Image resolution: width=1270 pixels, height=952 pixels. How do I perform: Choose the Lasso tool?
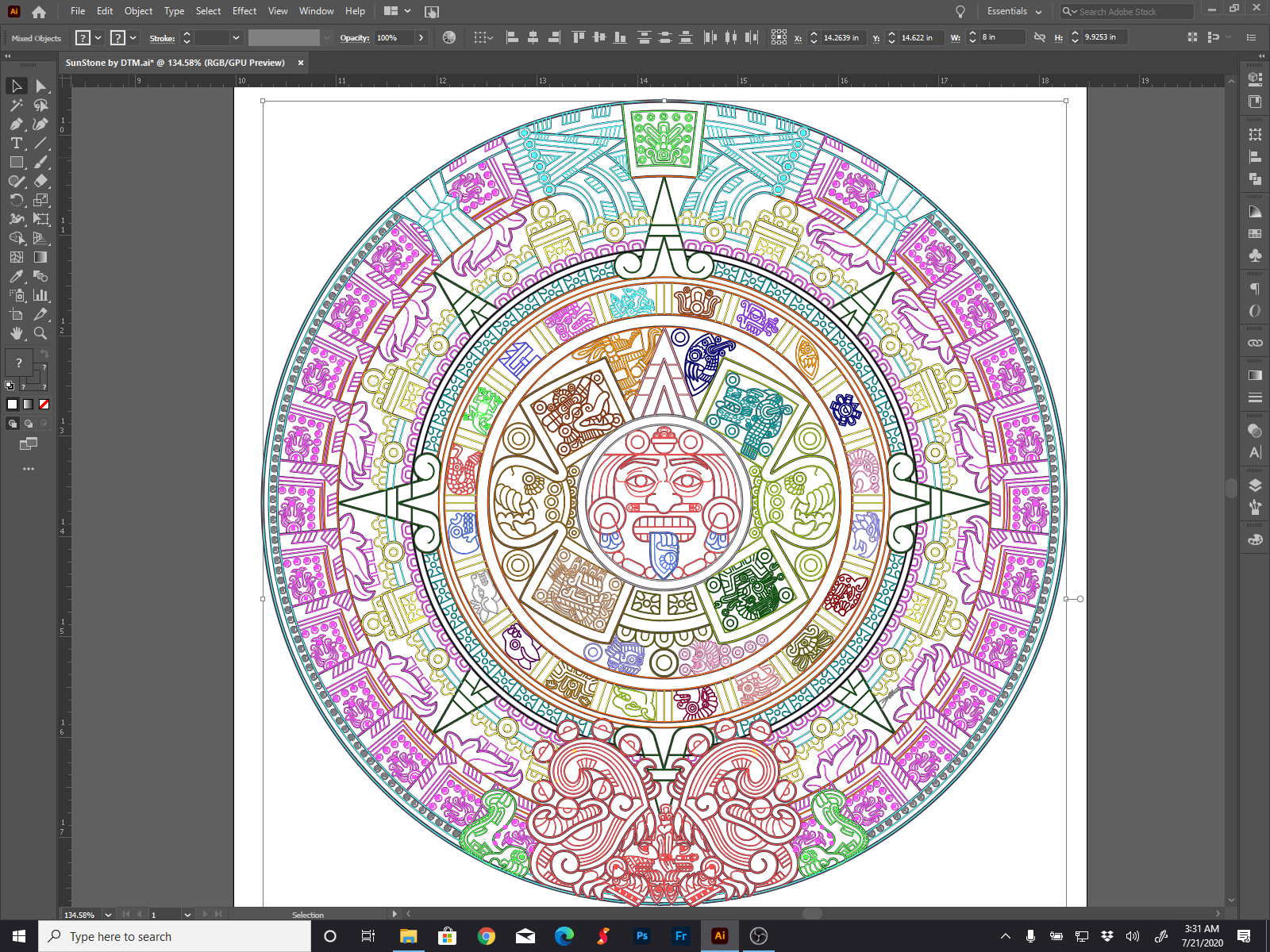coord(40,105)
